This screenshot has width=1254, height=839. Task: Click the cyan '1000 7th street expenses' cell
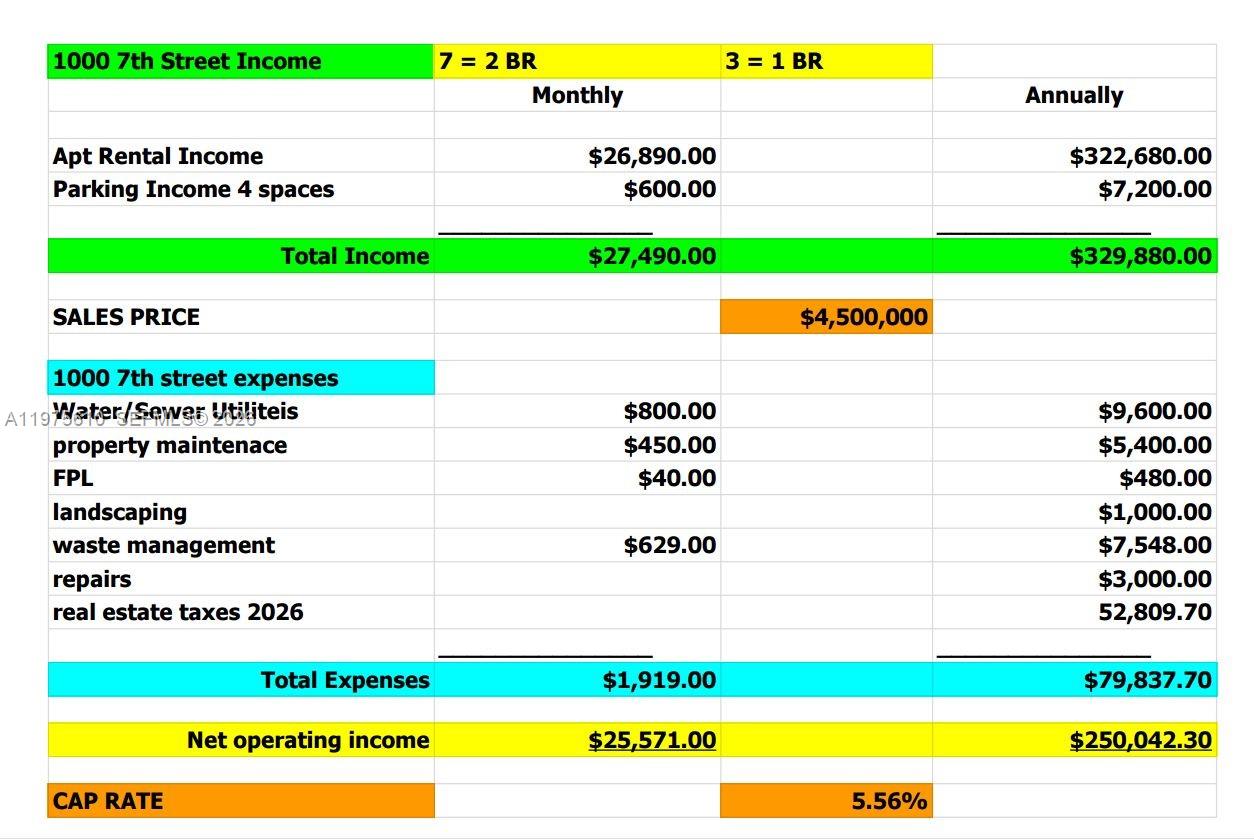tap(240, 378)
